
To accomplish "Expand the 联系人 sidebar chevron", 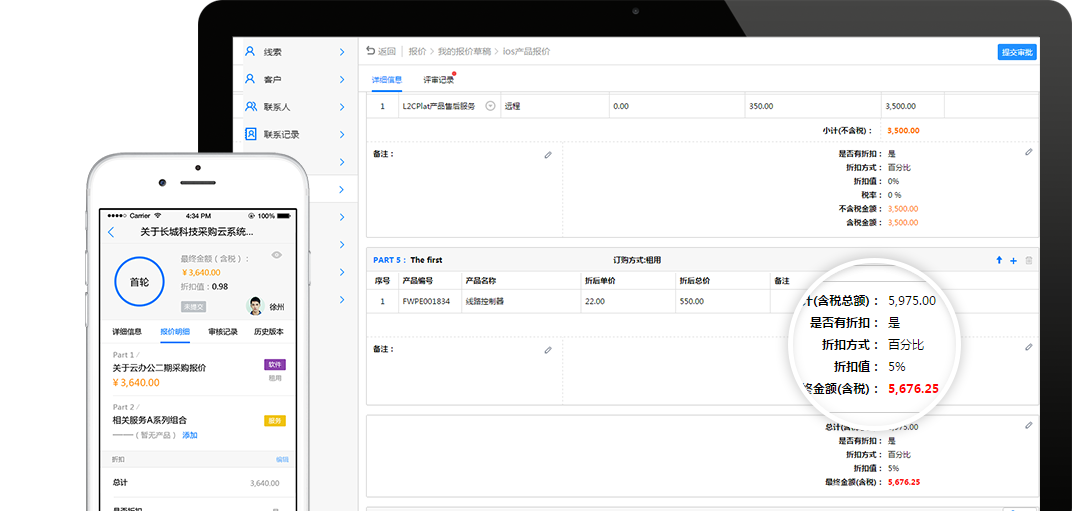I will pos(342,107).
